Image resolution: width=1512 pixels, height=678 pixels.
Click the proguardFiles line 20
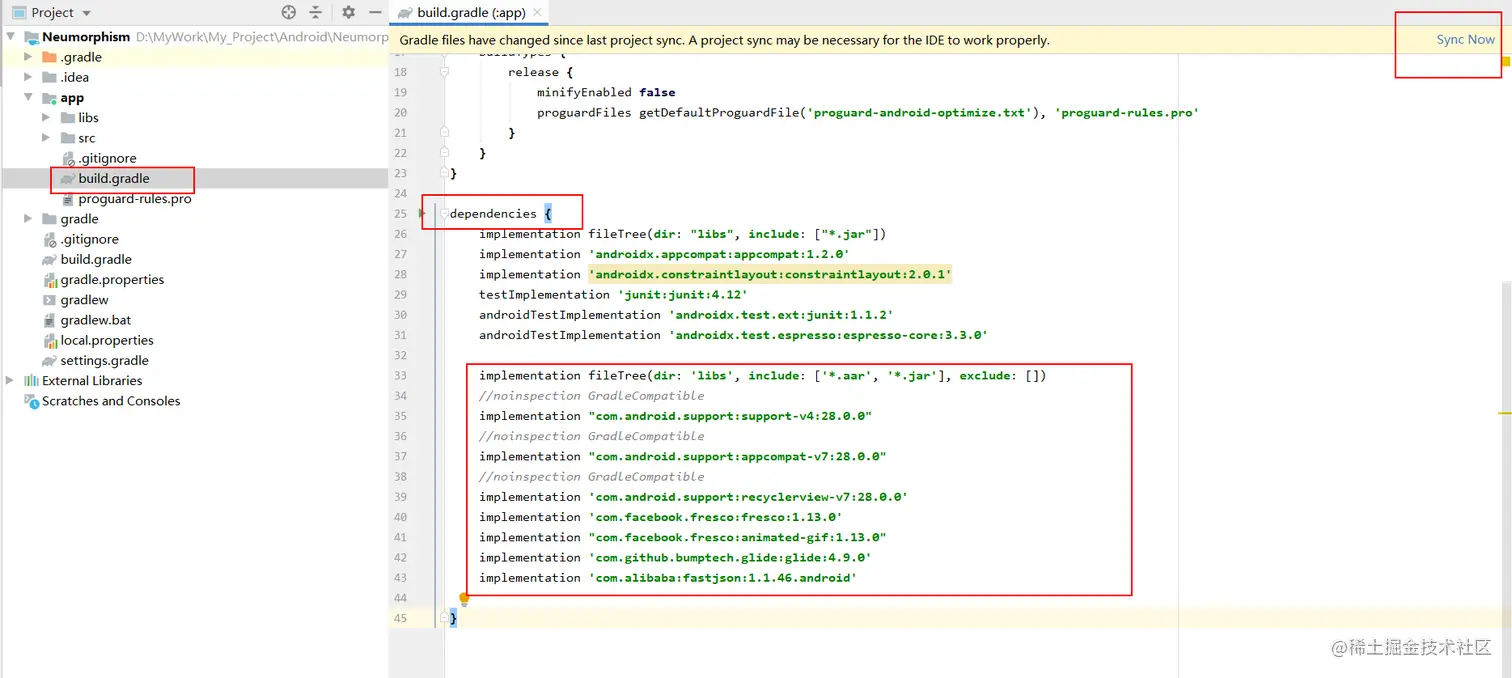tap(867, 112)
